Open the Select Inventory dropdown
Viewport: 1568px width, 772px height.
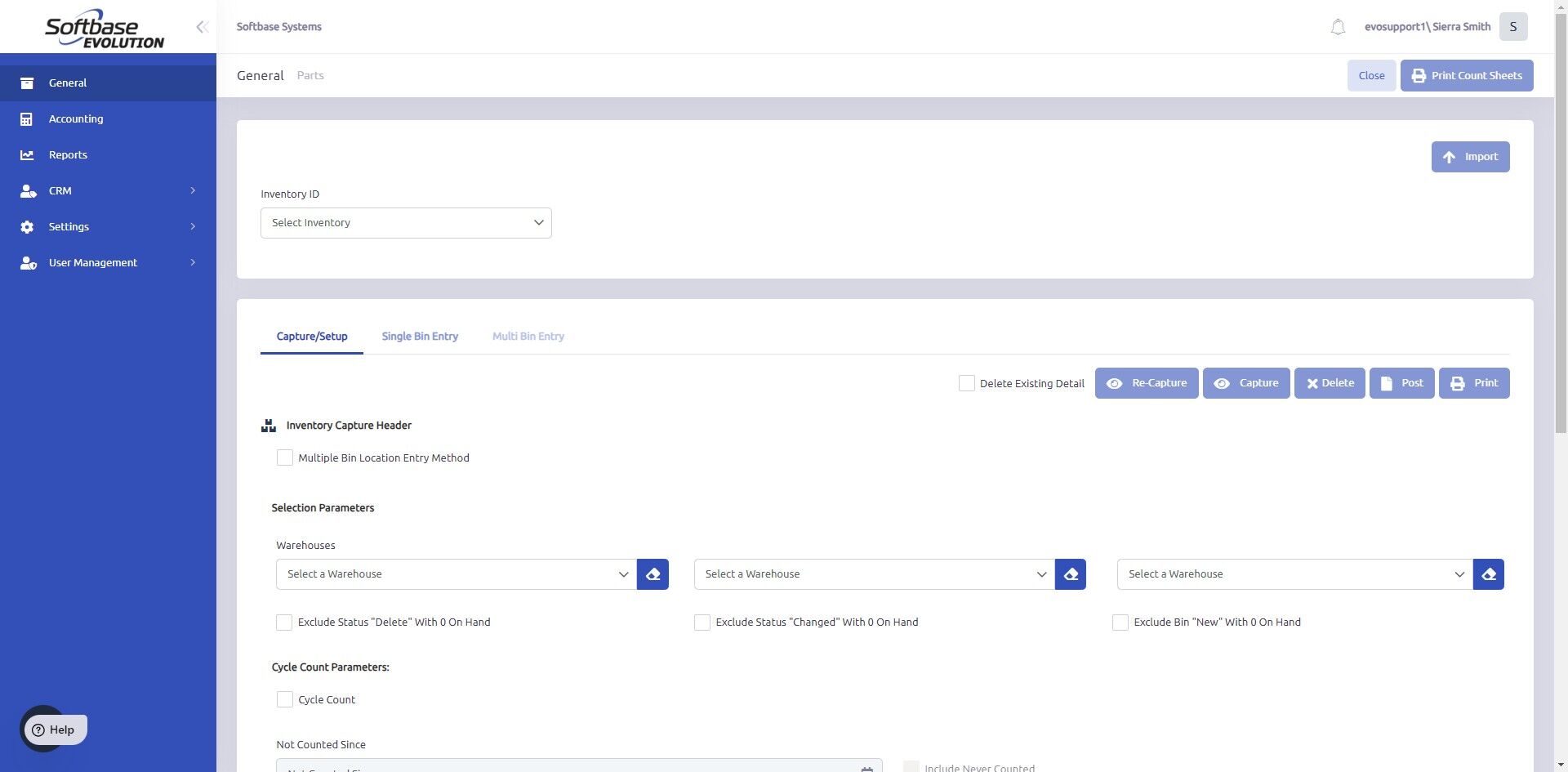click(406, 223)
